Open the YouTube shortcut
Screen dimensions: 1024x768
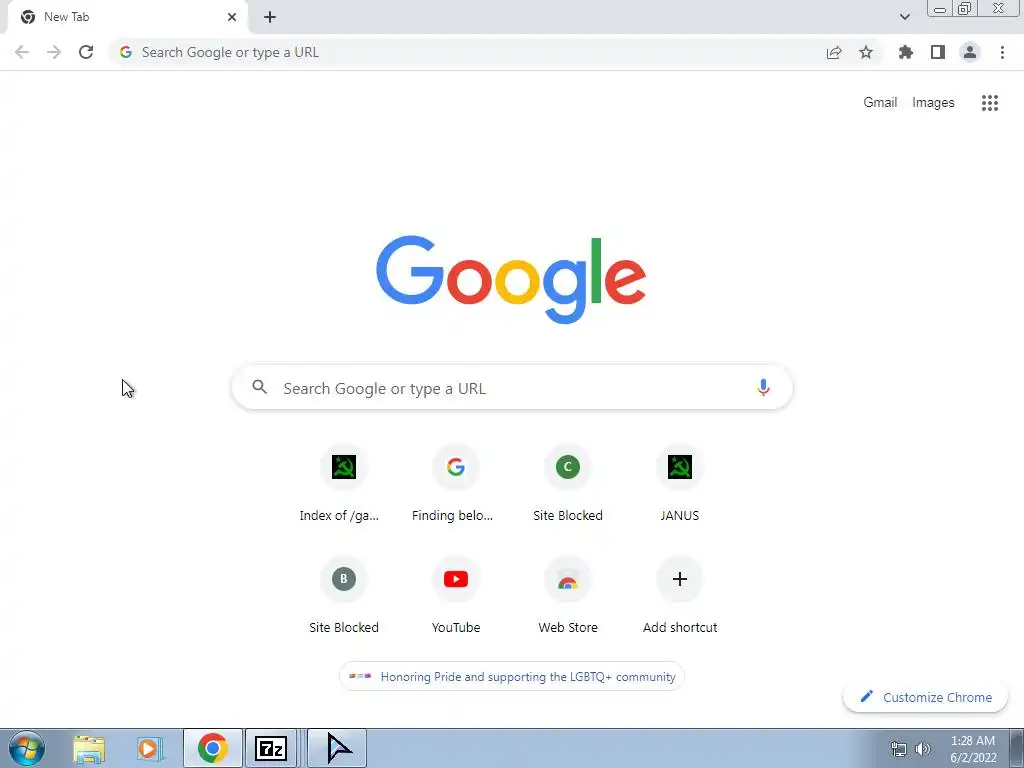455,596
